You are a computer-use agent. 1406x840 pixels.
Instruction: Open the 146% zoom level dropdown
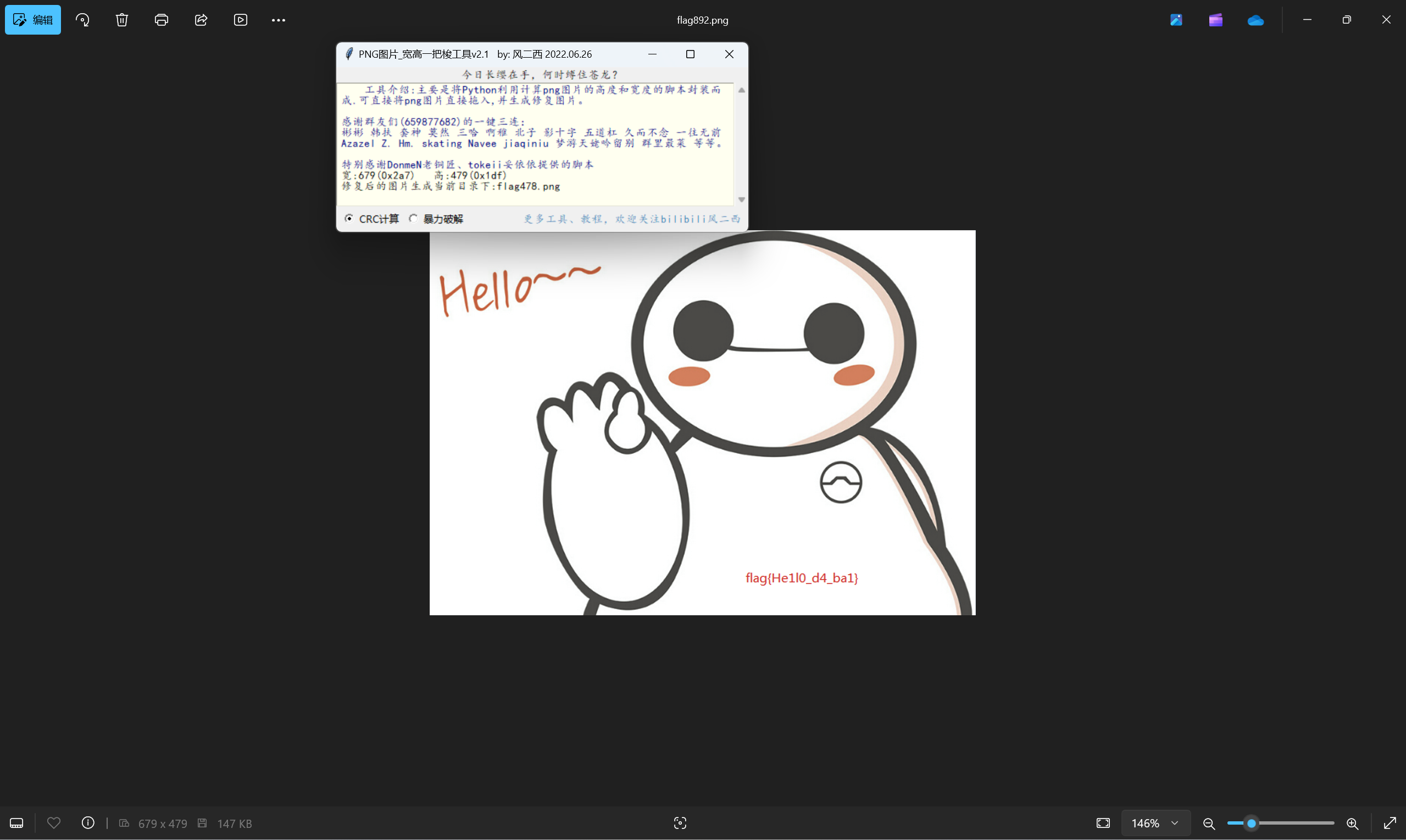(x=1155, y=823)
